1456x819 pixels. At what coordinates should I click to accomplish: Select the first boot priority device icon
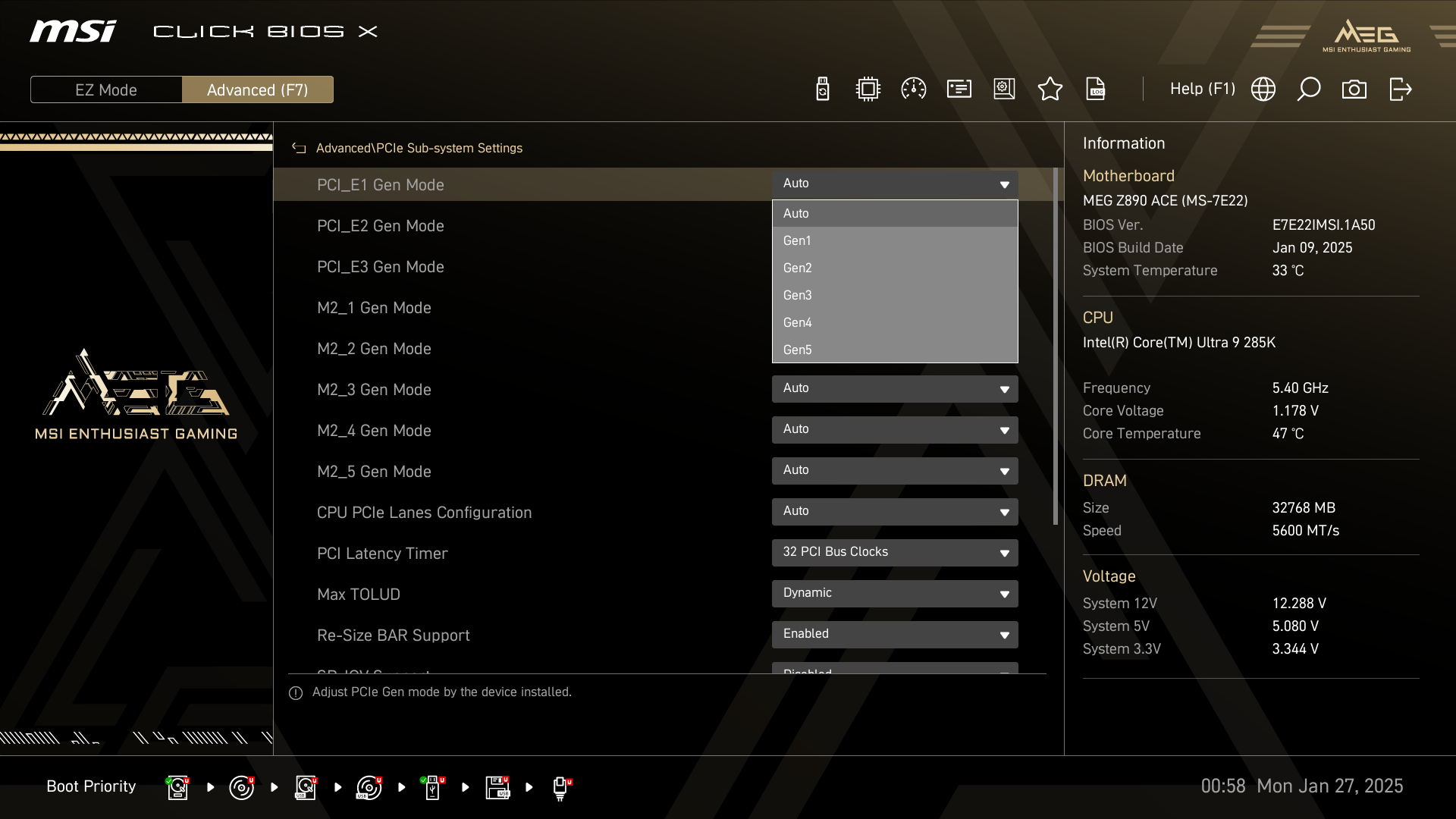coord(177,787)
